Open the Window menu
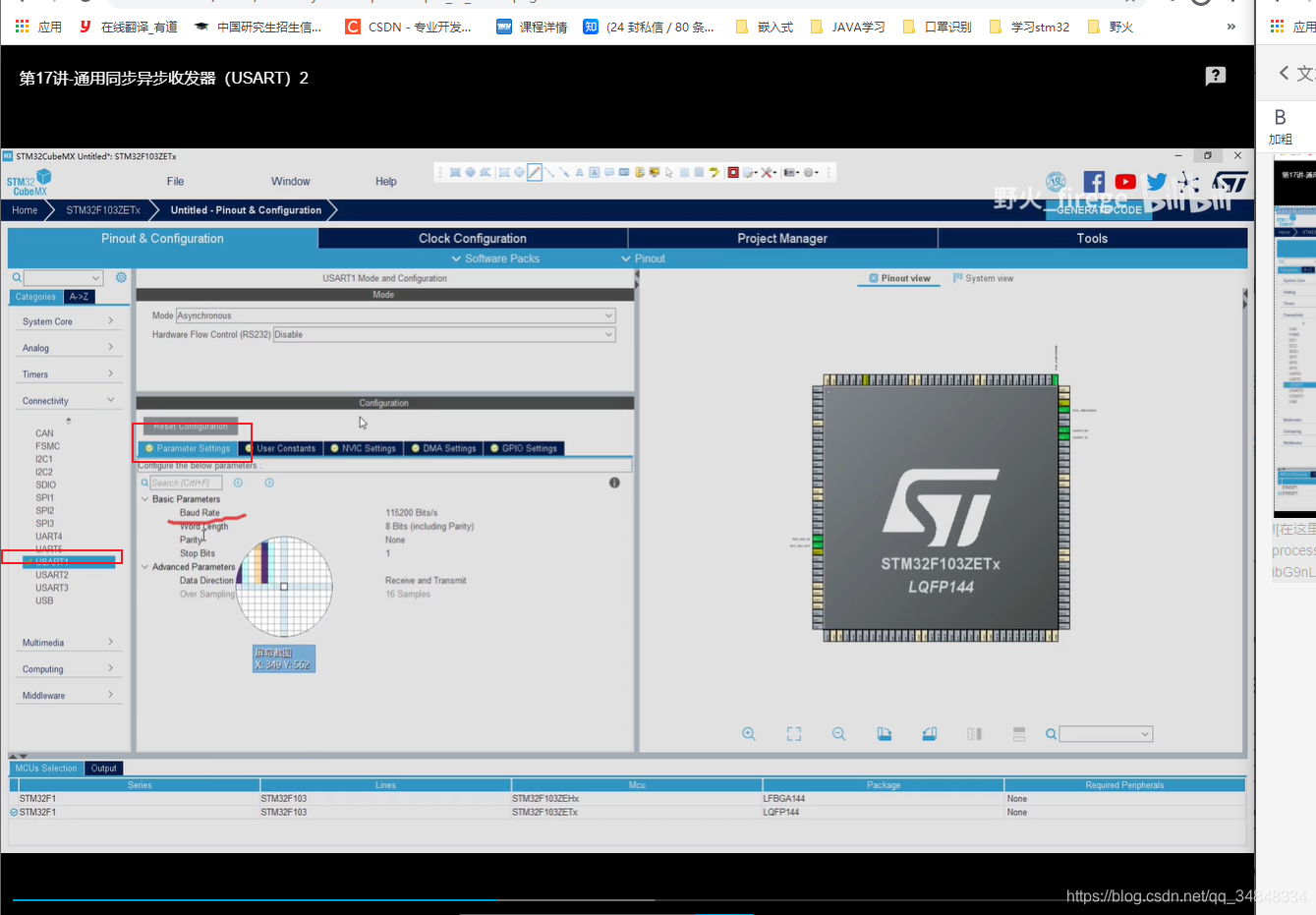Image resolution: width=1316 pixels, height=915 pixels. click(290, 182)
